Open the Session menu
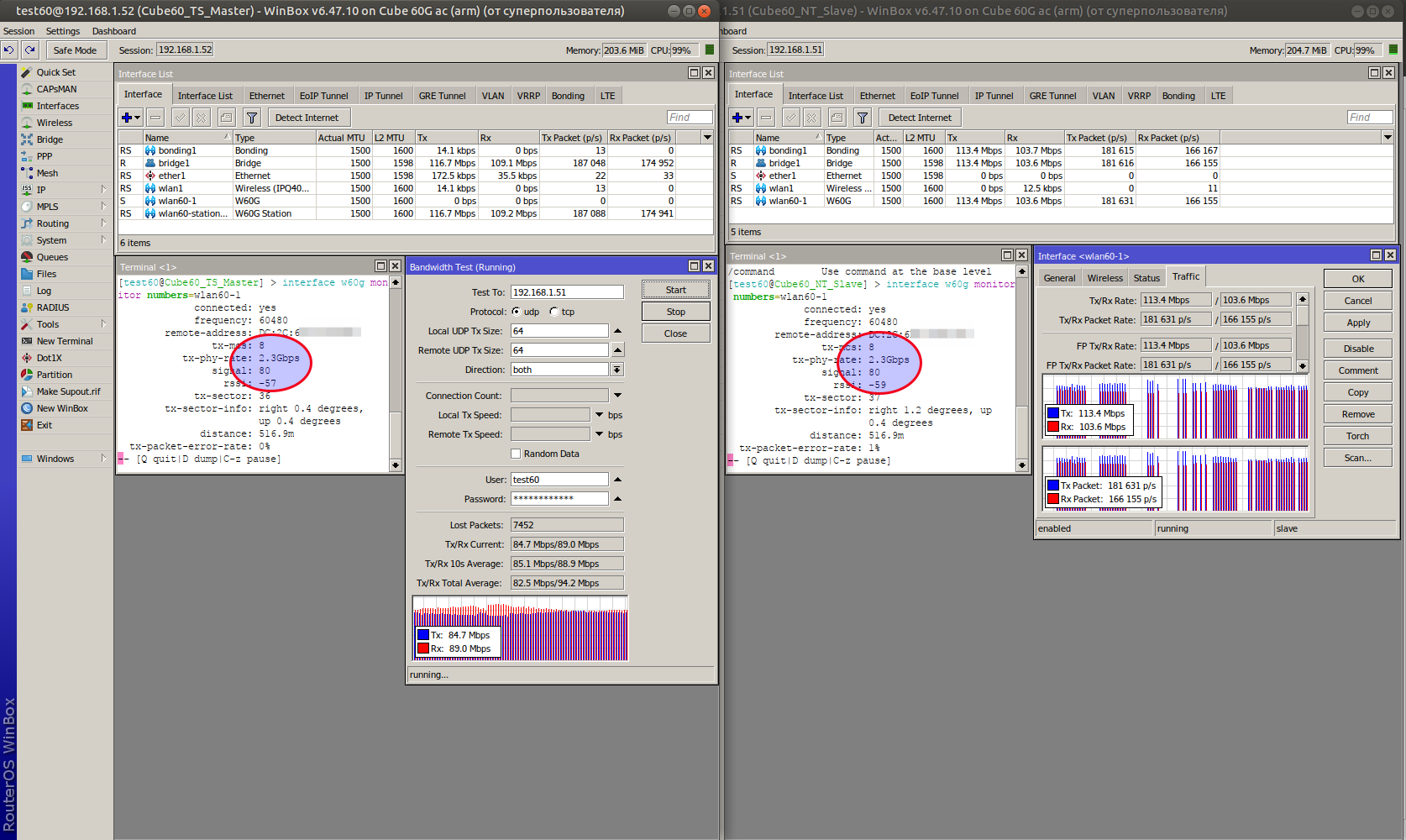Viewport: 1406px width, 840px height. (x=19, y=31)
